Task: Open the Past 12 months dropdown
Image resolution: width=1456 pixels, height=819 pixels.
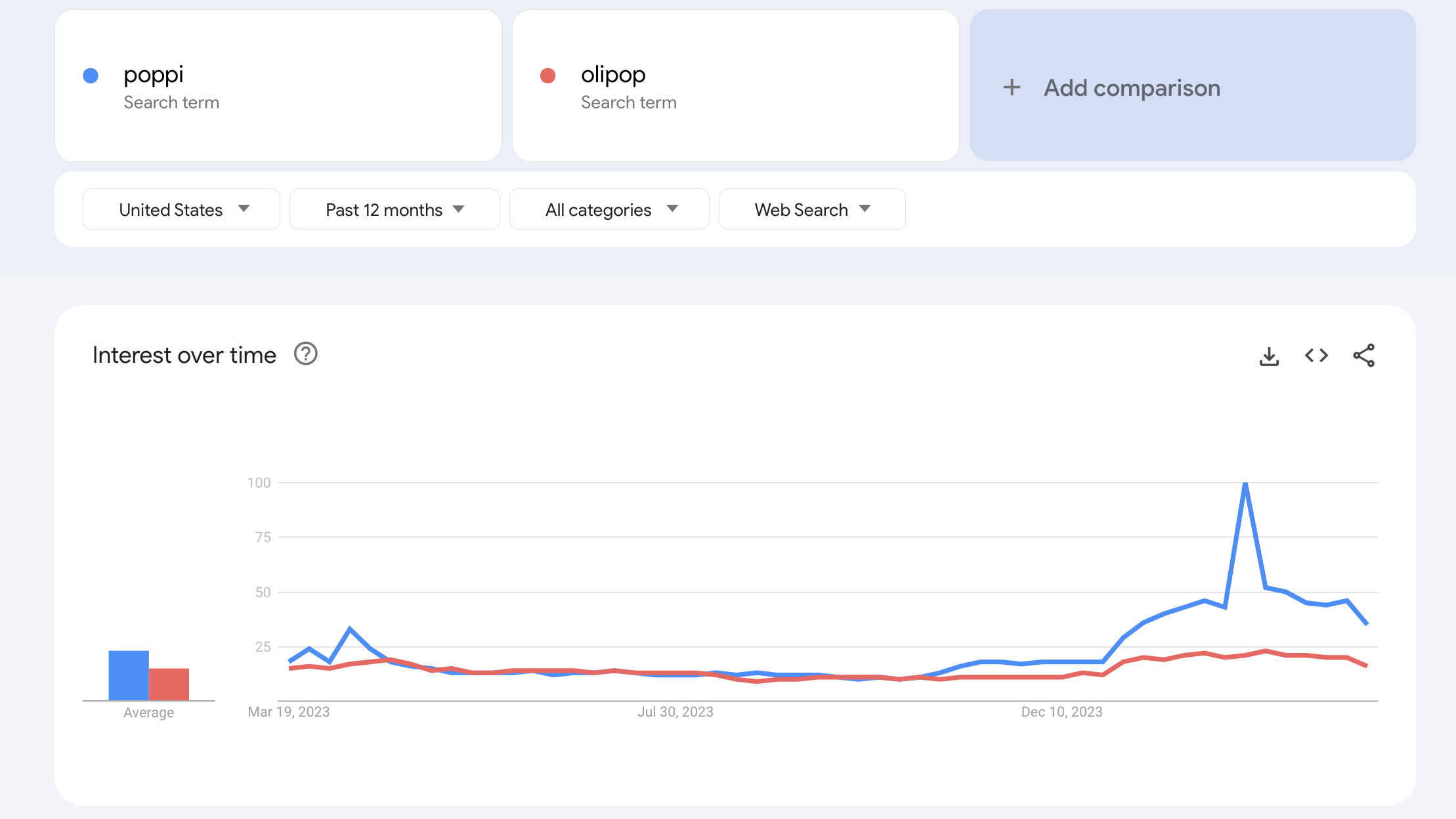Action: click(395, 209)
